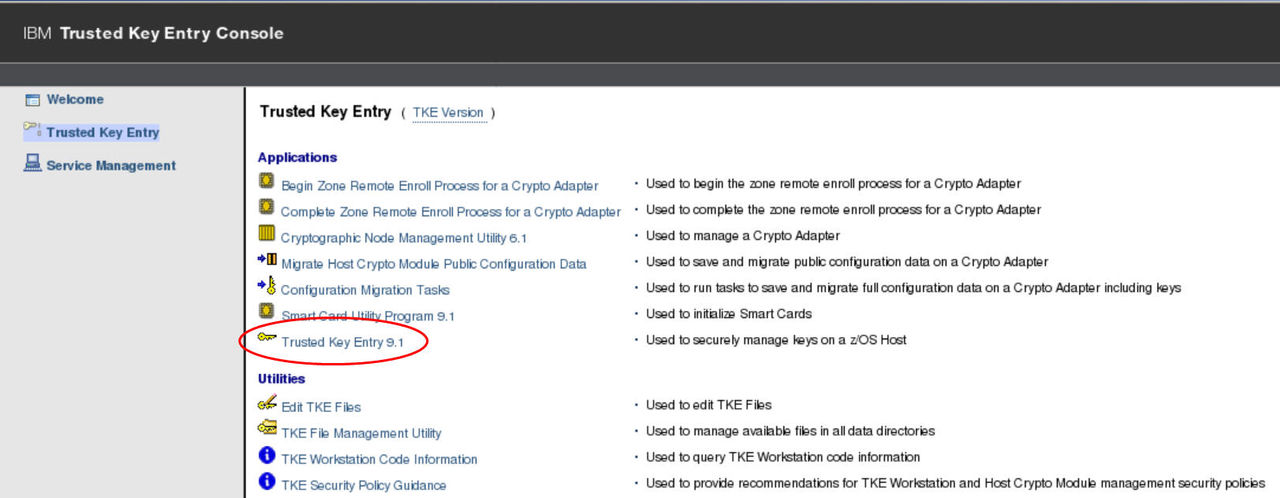Click description 'Used to save and migrate public configuration data'

coord(847,262)
